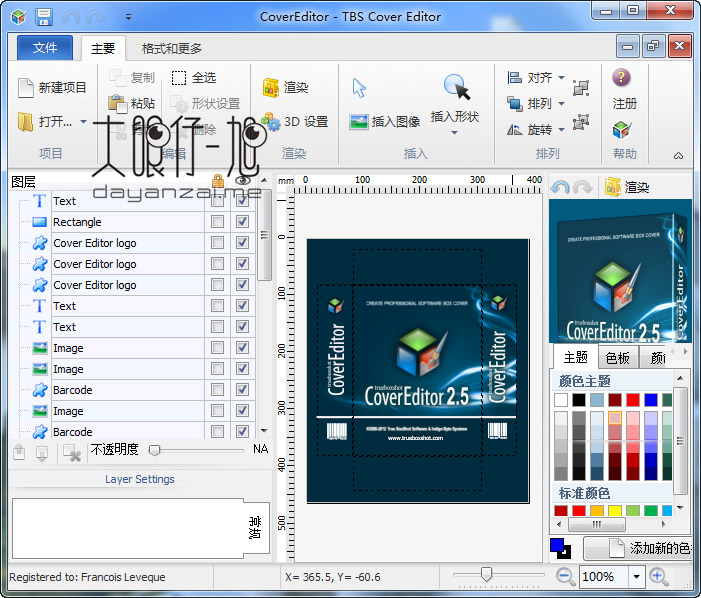
Task: Toggle lock of third Cover Editor logo layer
Action: (x=218, y=285)
